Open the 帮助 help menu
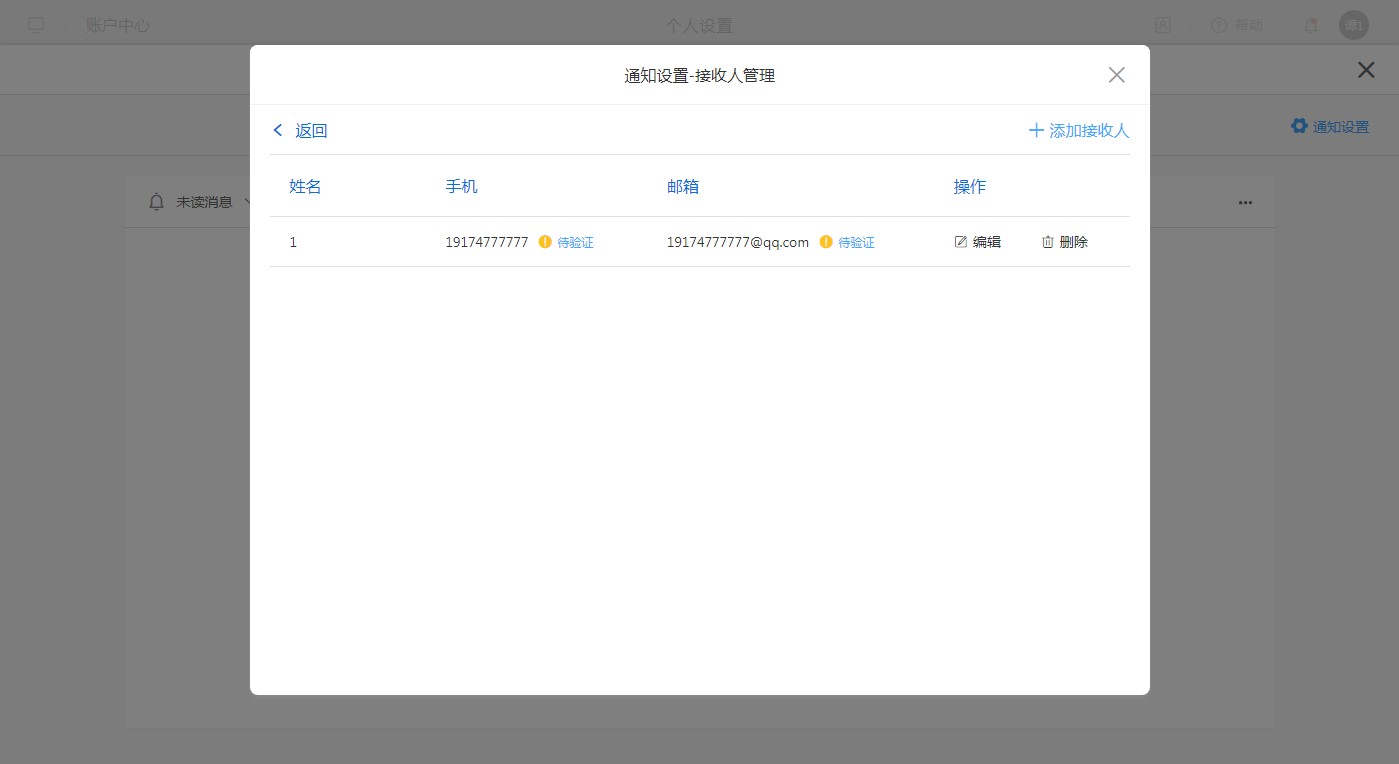 (x=1236, y=26)
